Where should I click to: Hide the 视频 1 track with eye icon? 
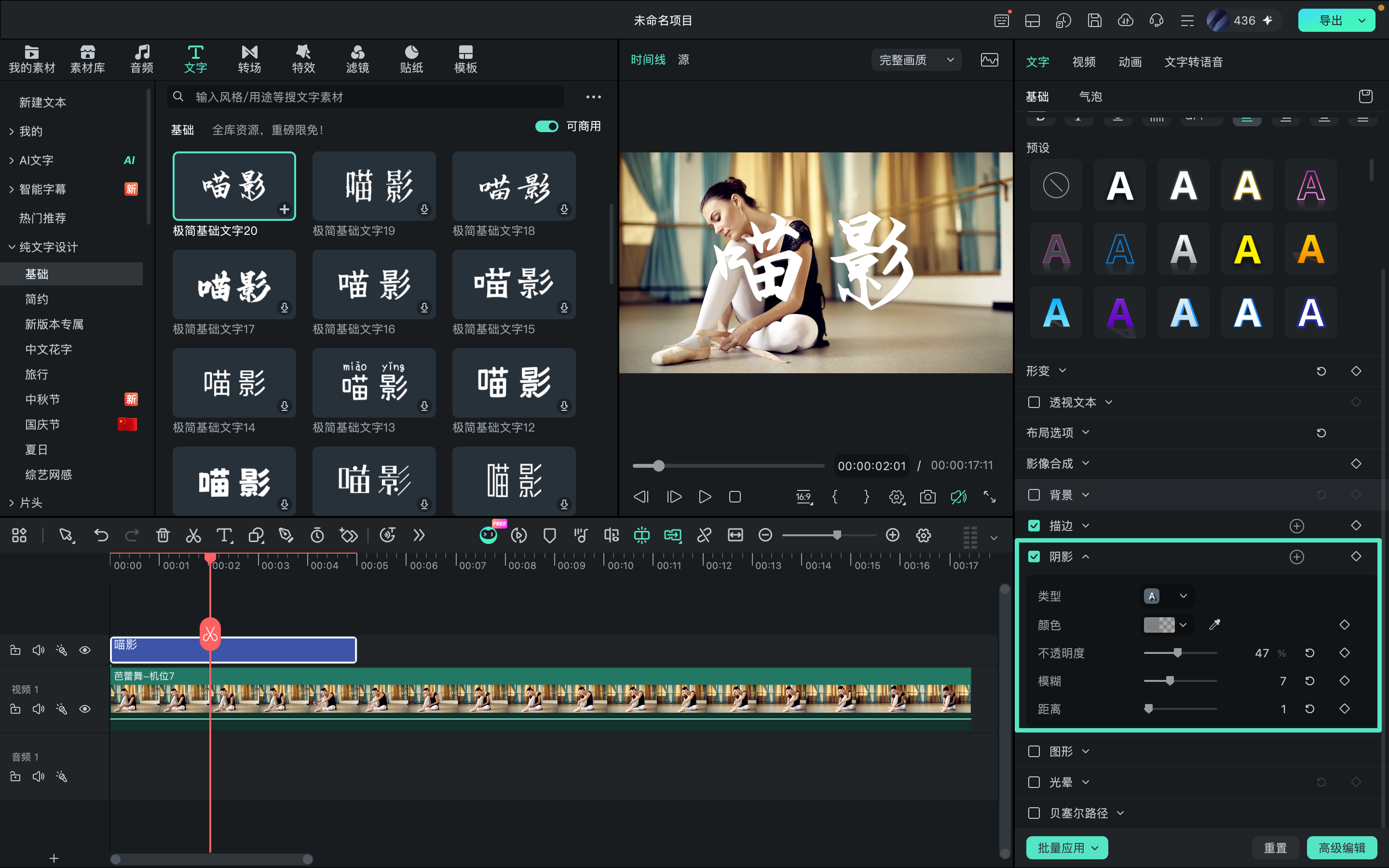(x=85, y=709)
